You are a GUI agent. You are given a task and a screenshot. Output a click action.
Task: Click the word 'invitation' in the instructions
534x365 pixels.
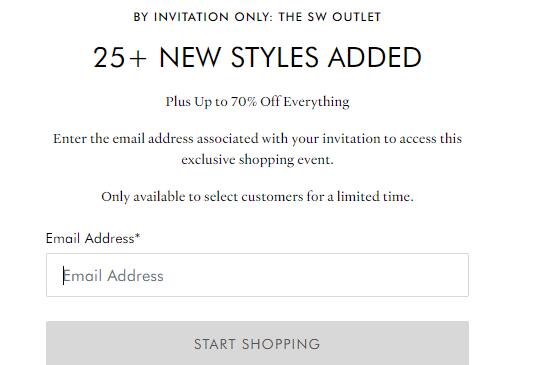coord(351,139)
